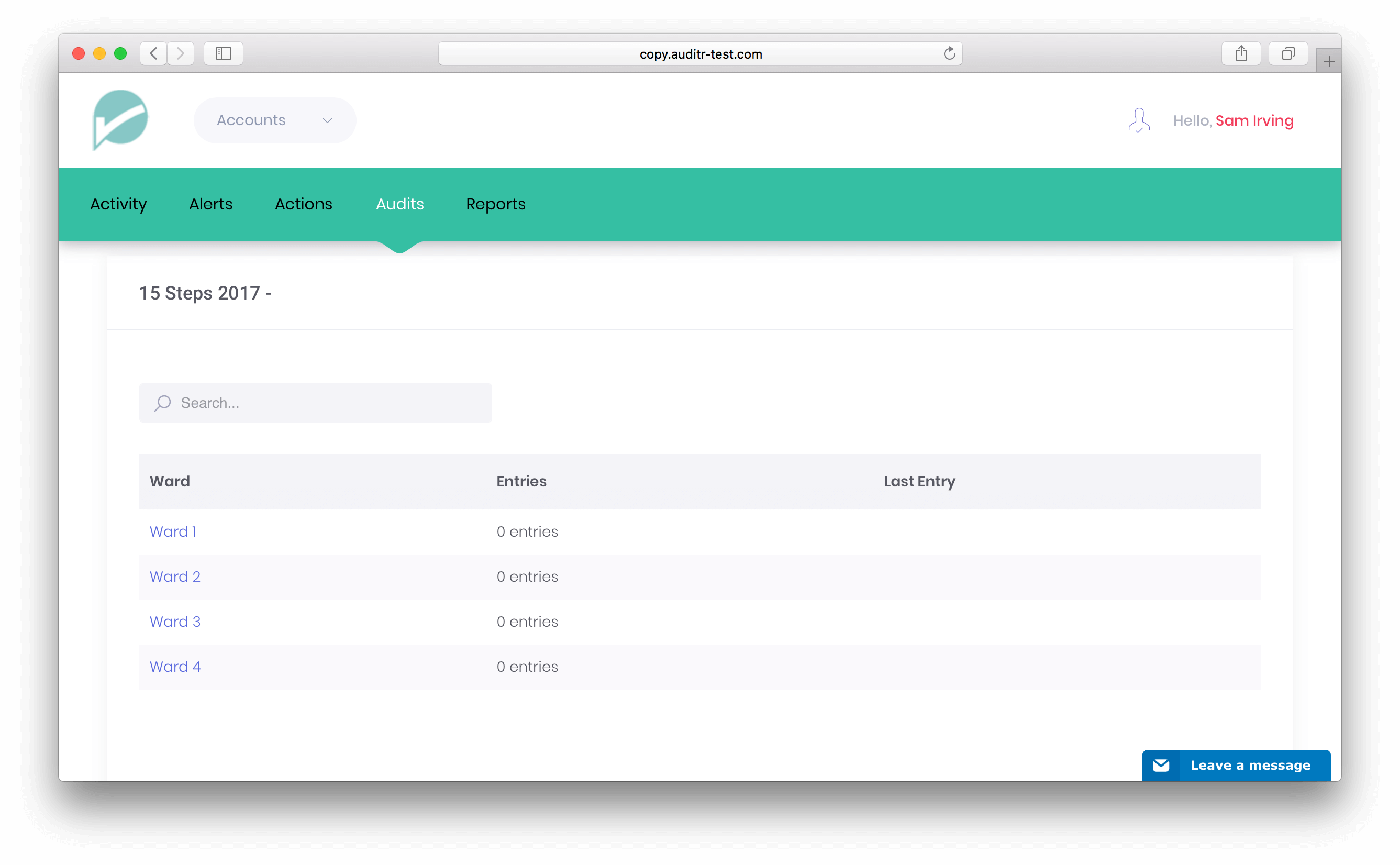
Task: Open the Safari share button
Action: pyautogui.click(x=1241, y=54)
